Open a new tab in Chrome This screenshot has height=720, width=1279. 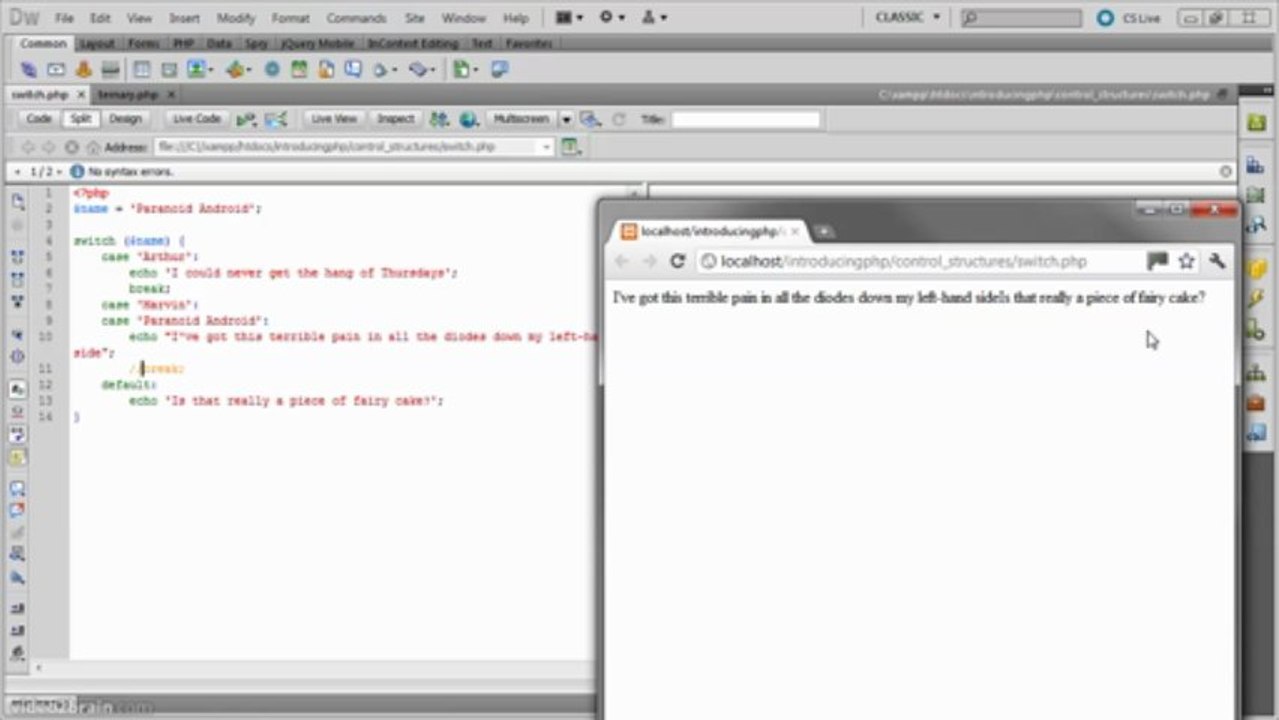point(823,232)
